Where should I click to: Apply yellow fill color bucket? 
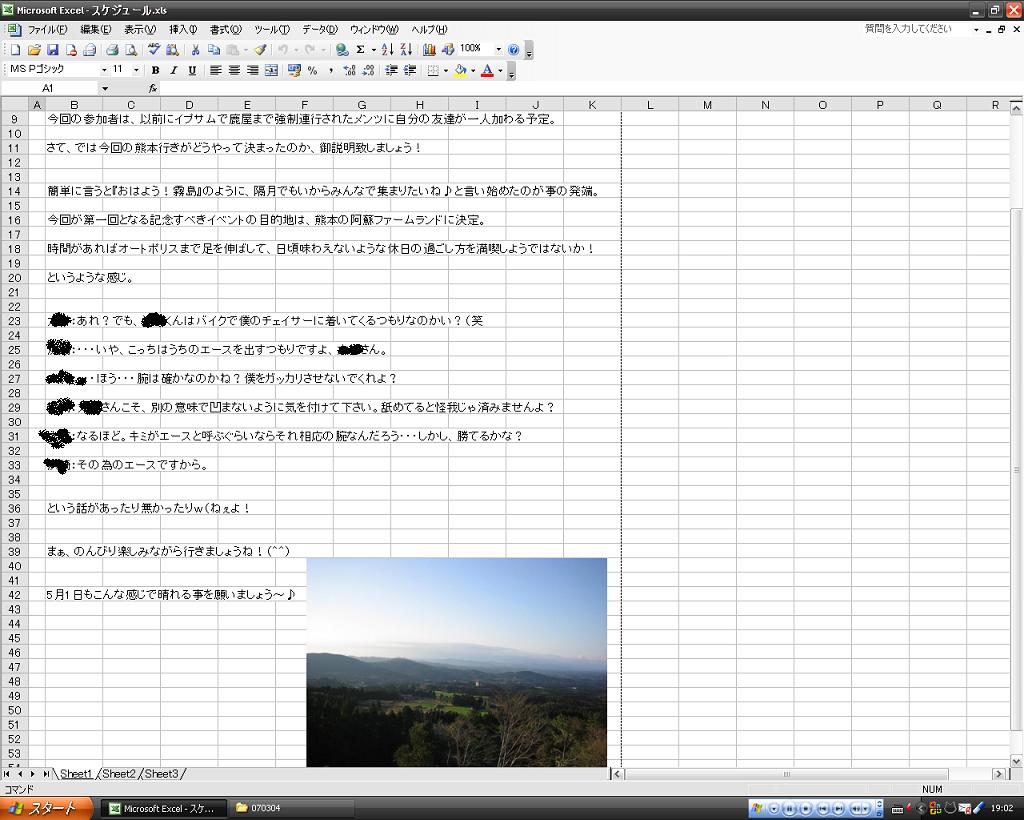461,71
